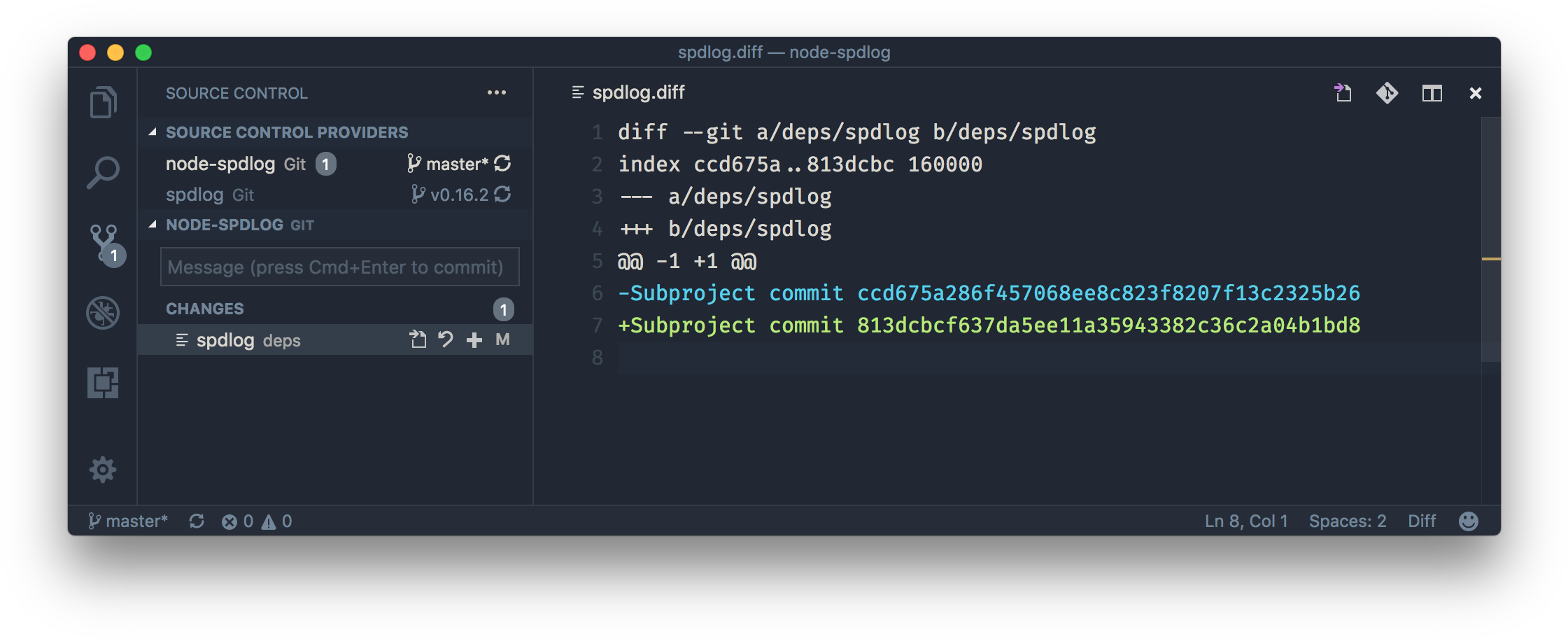Open the feedback smiley in status bar
The height and width of the screenshot is (639, 1568).
pos(1468,521)
